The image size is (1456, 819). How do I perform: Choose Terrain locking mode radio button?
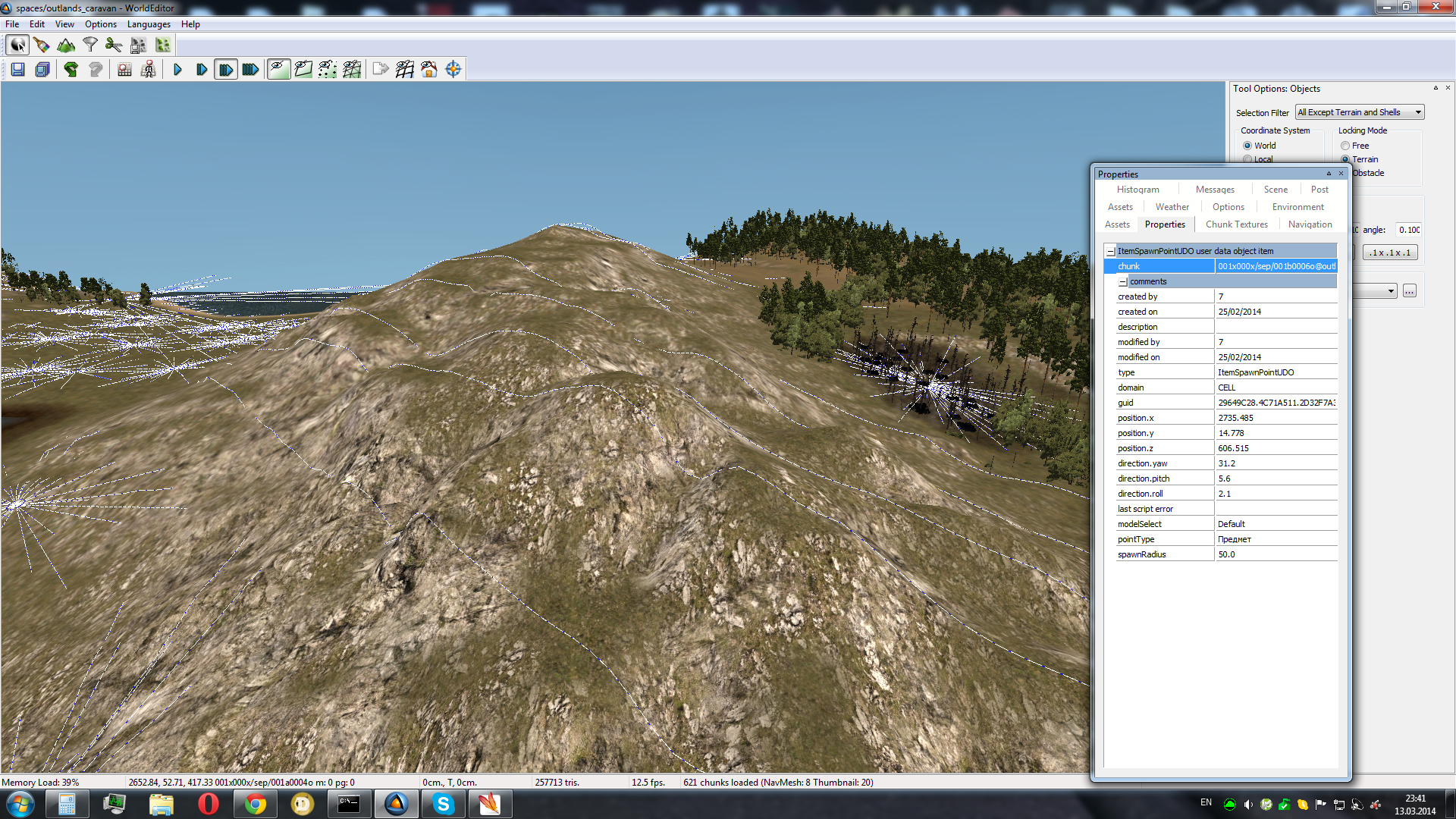(1345, 159)
